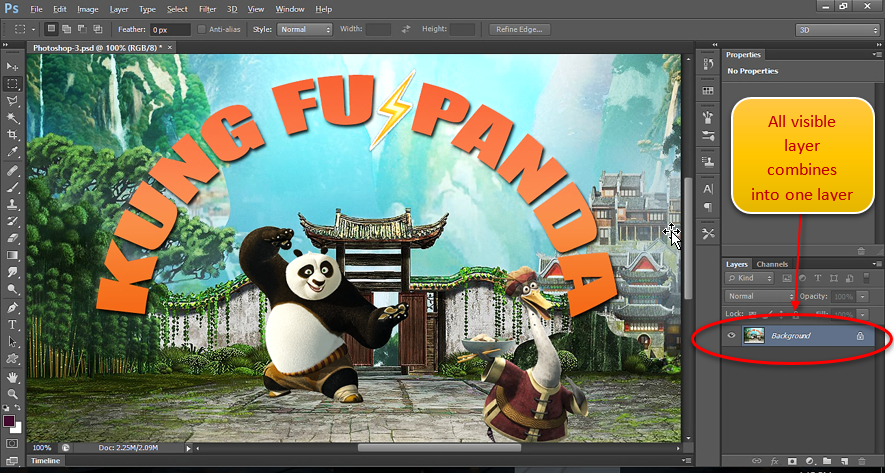
Task: Select the Zoom tool in toolbox
Action: [x=12, y=394]
